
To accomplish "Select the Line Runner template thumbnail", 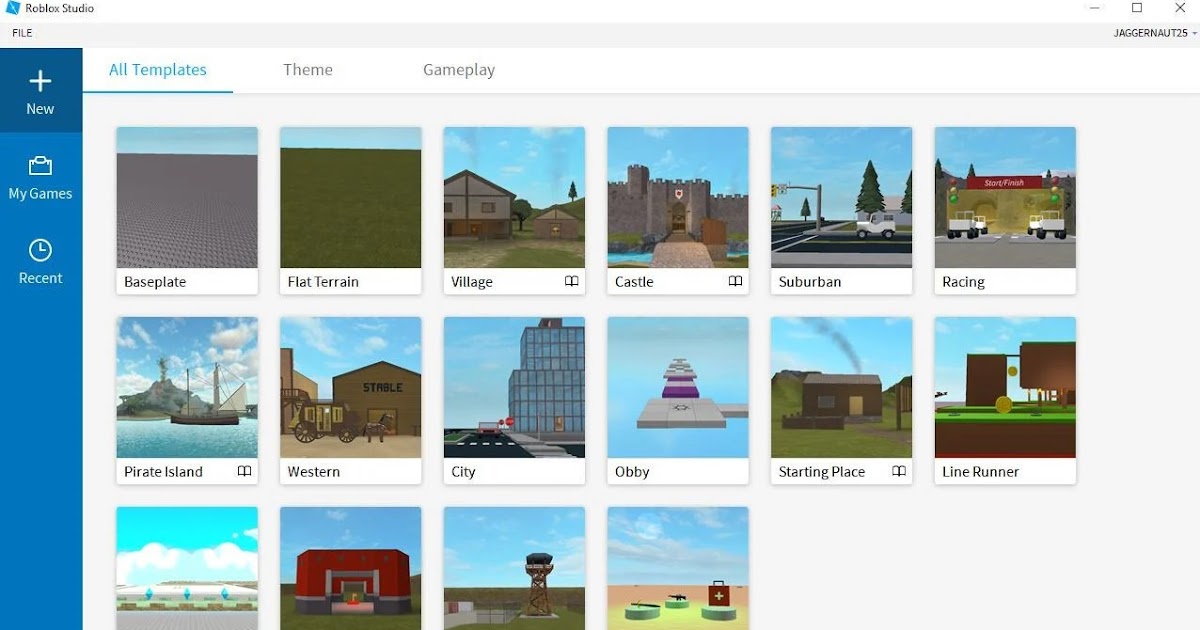I will (x=1005, y=388).
